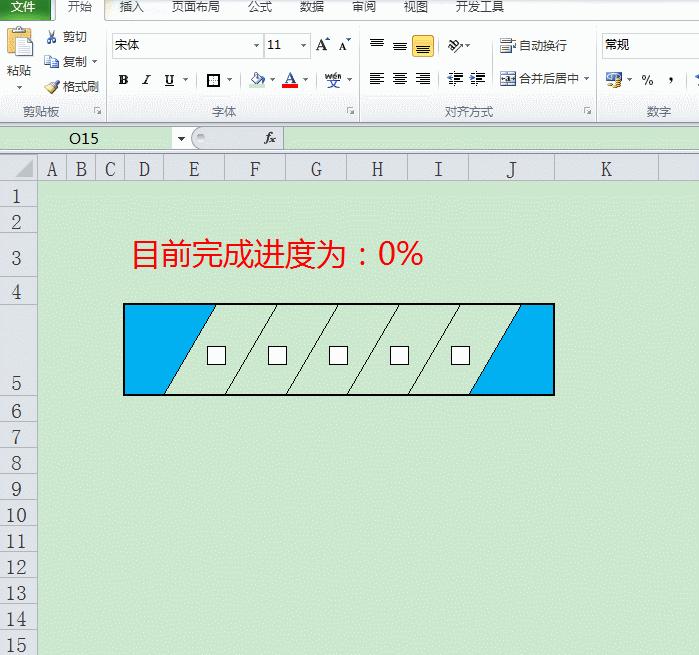Open the merge and center dropdown arrow
699x655 pixels.
click(x=587, y=78)
